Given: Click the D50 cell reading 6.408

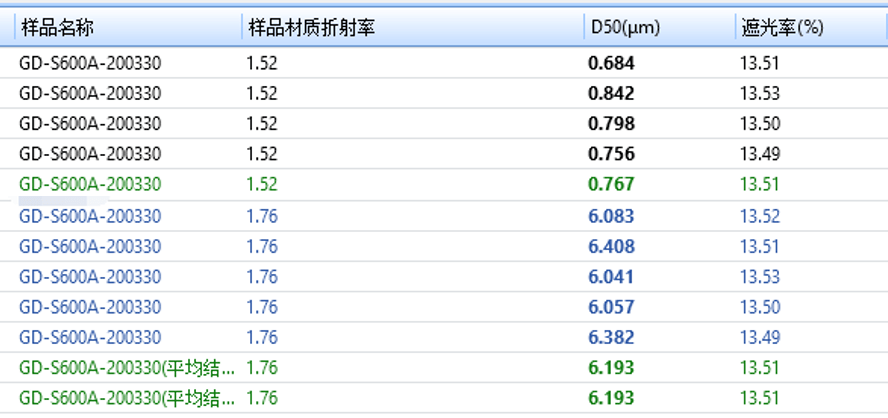Looking at the screenshot, I should (611, 246).
